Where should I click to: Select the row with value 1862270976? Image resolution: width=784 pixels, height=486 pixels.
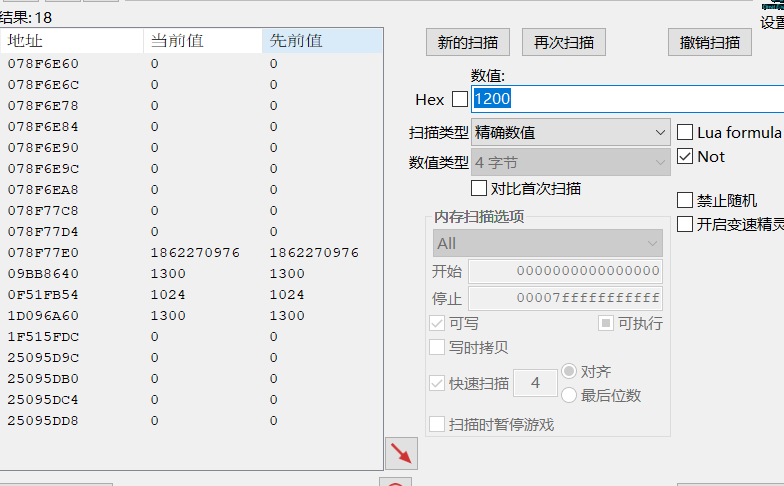tap(194, 252)
